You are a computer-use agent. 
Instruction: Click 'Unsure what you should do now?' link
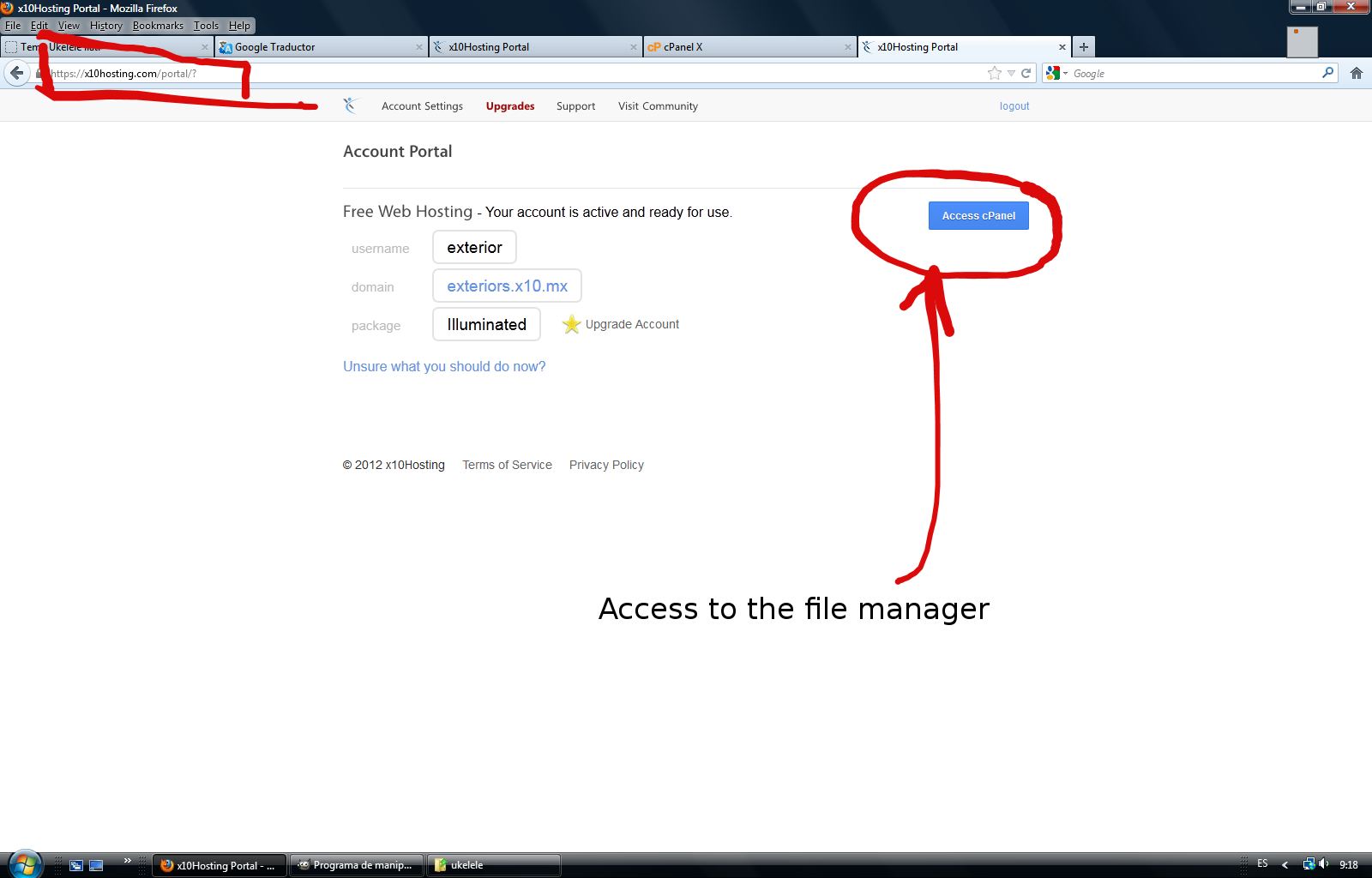tap(444, 366)
